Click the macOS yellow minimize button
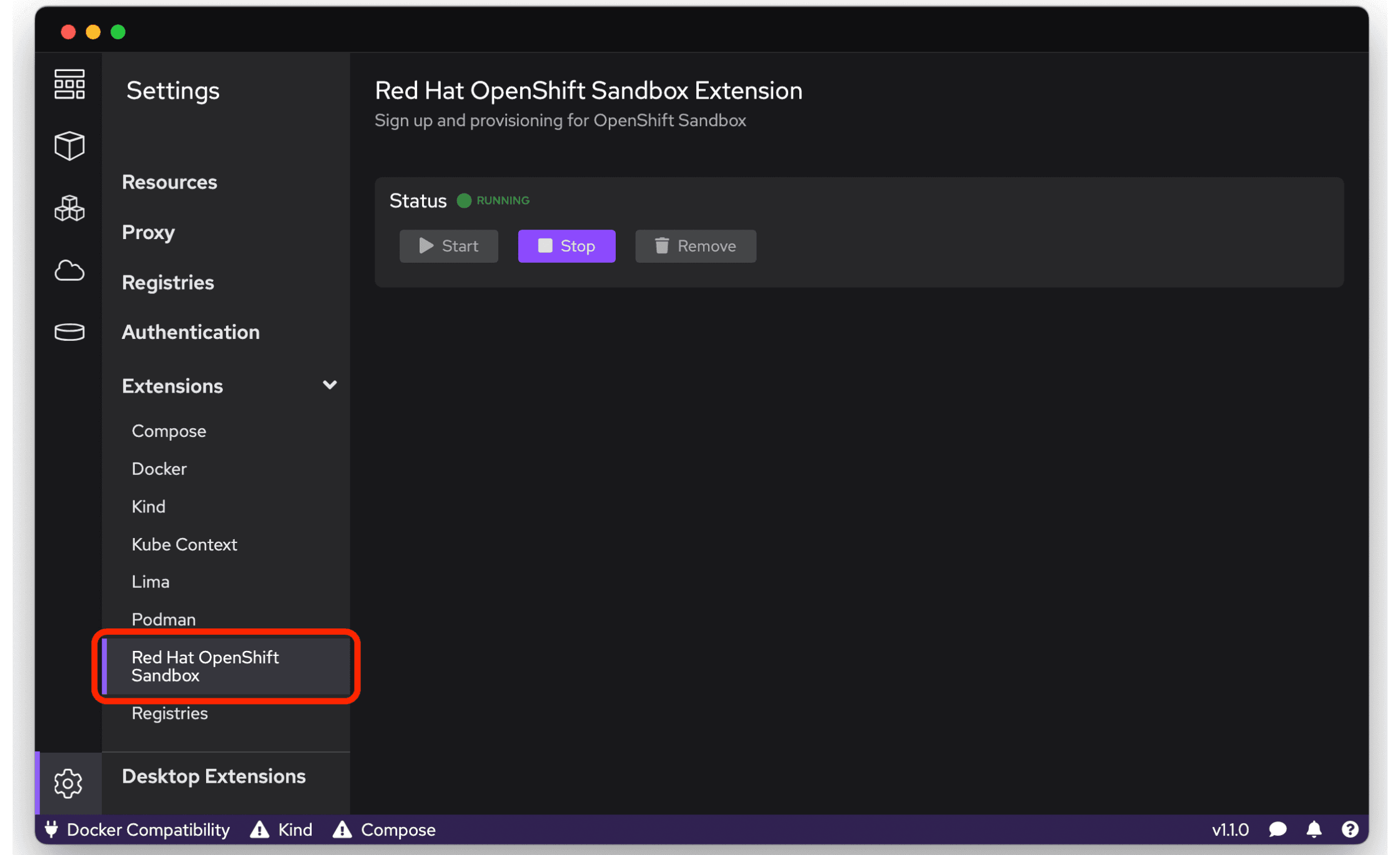The height and width of the screenshot is (855, 1400). click(x=93, y=32)
